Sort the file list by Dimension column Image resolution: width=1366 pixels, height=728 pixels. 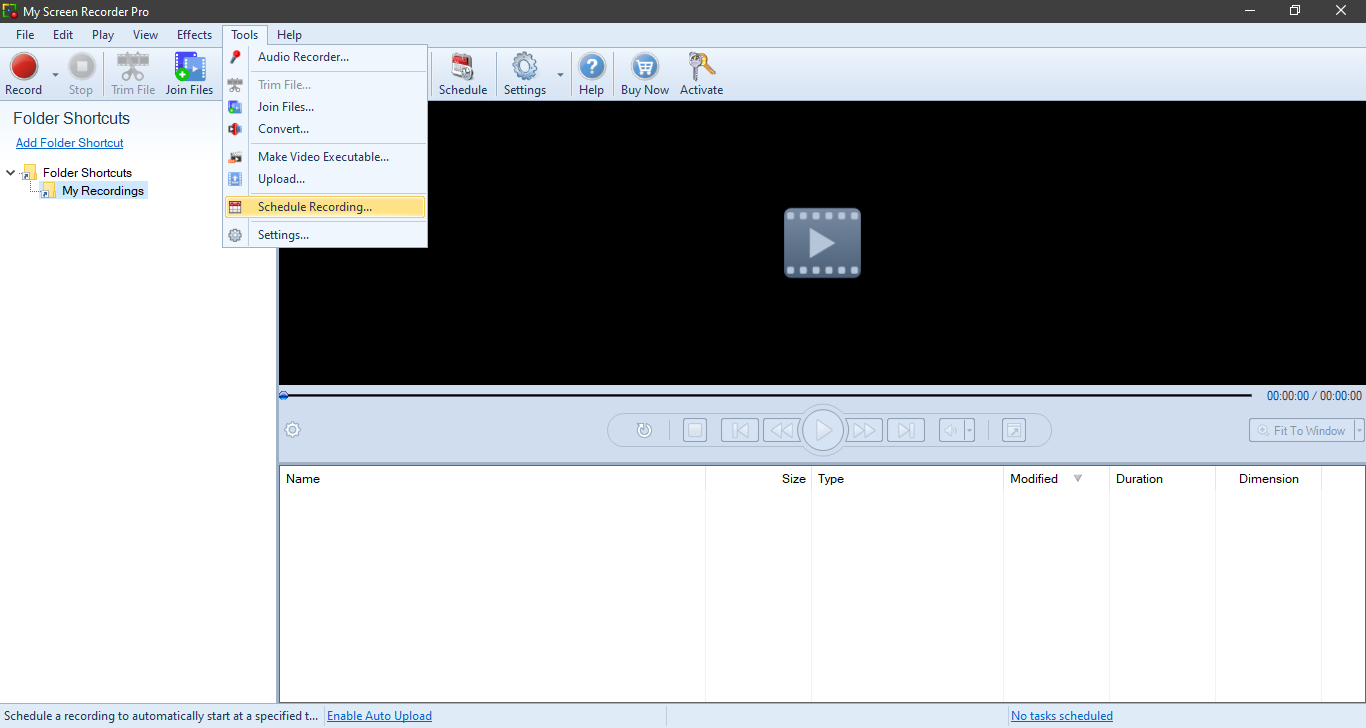[1268, 479]
